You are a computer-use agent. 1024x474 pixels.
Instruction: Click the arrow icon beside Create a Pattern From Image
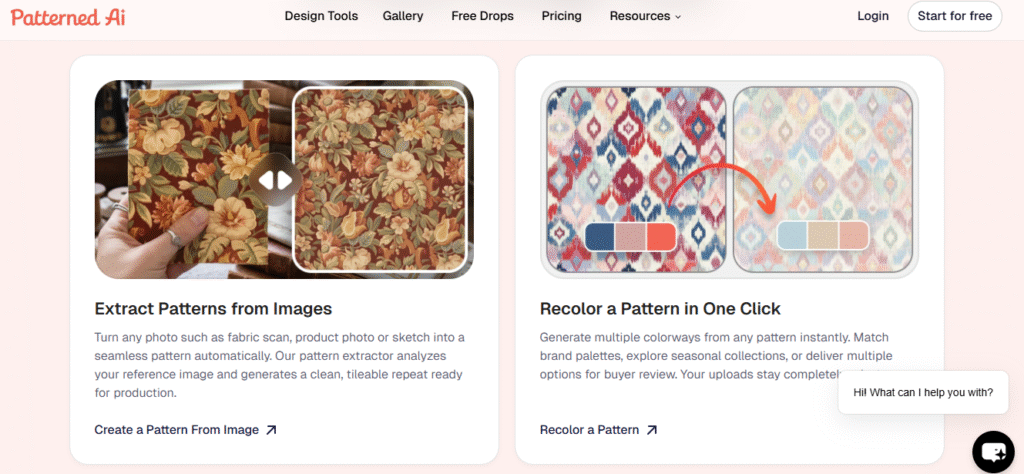click(x=271, y=430)
